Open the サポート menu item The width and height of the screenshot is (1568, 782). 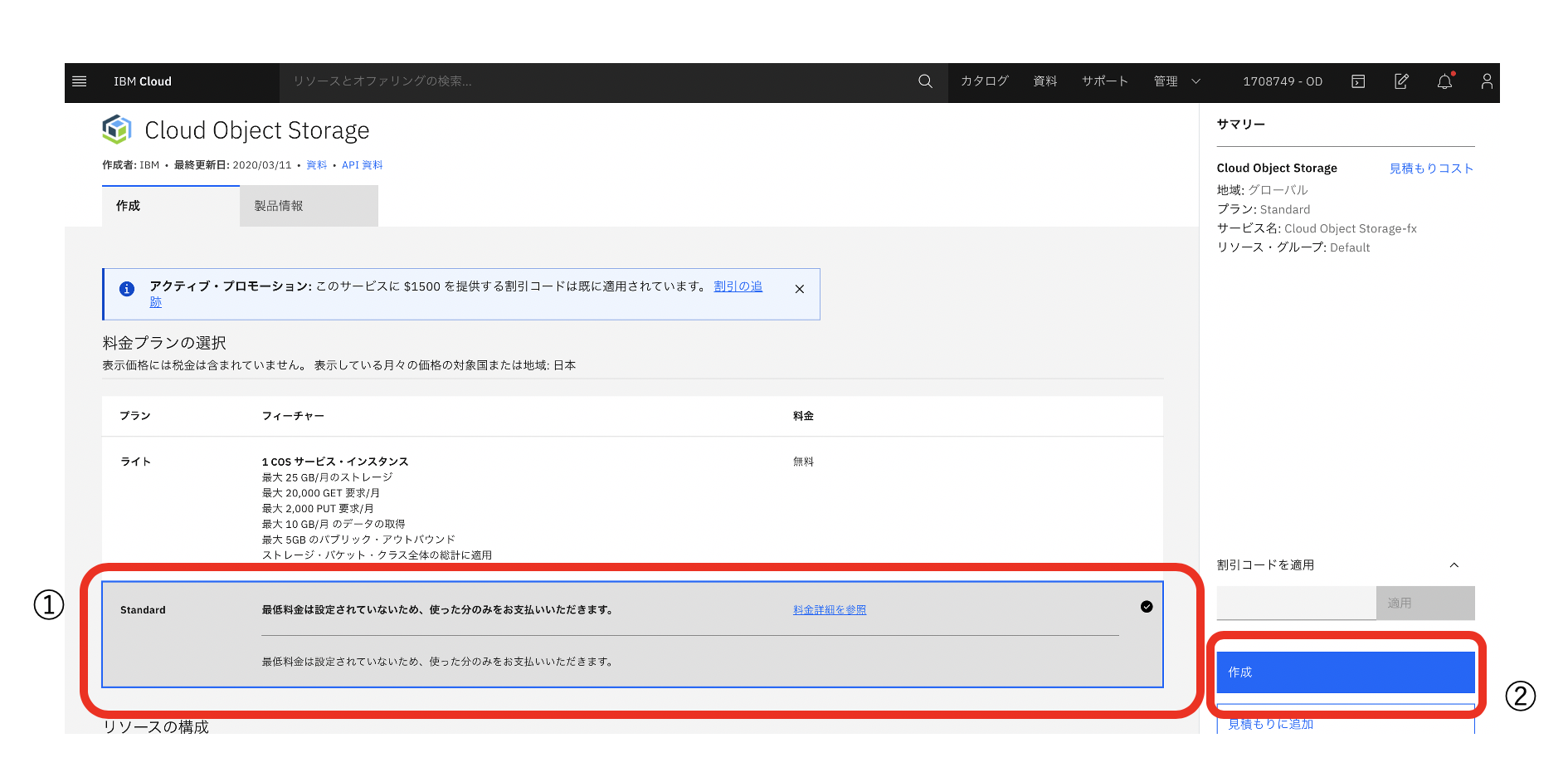(x=1105, y=81)
